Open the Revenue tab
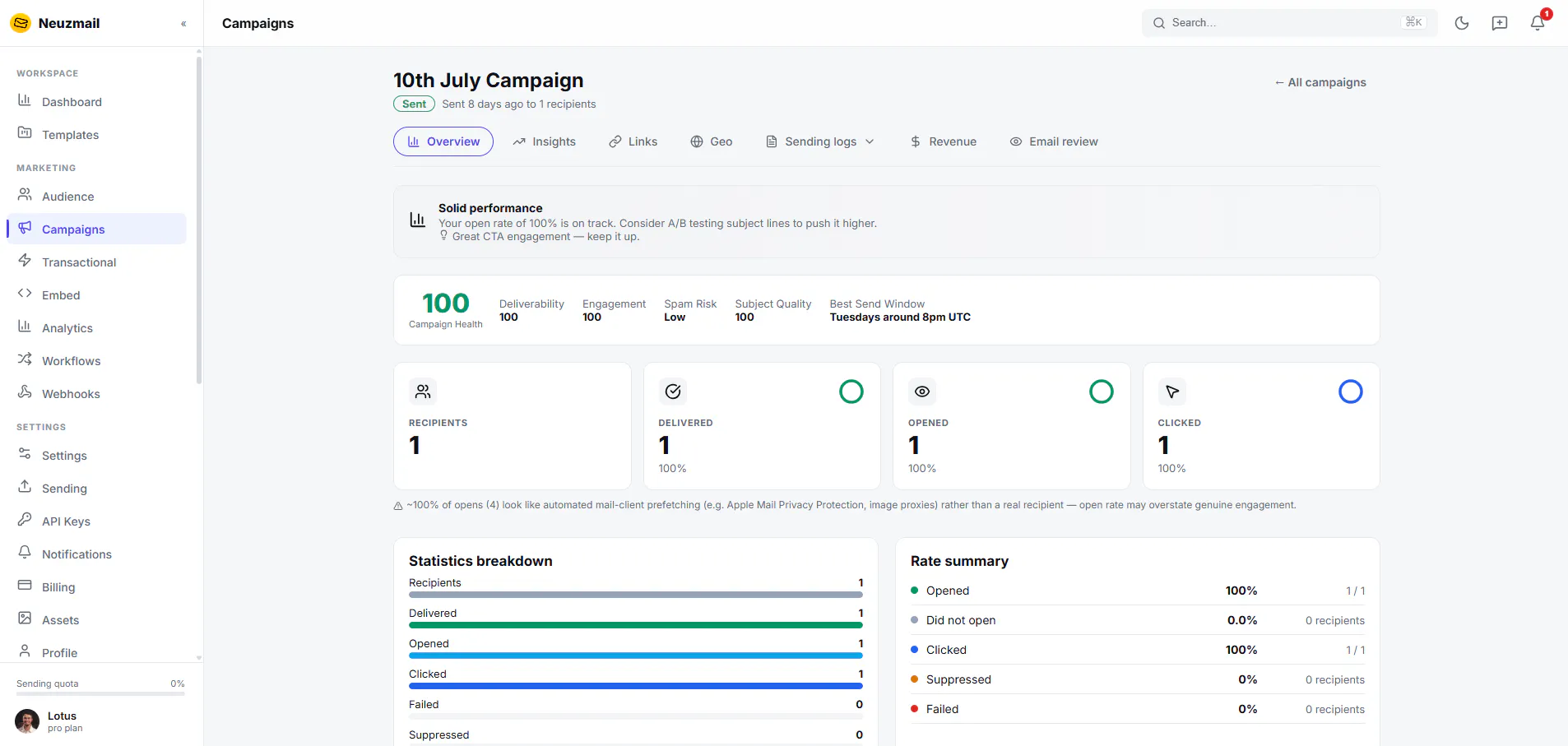Image resolution: width=1568 pixels, height=746 pixels. click(x=944, y=141)
